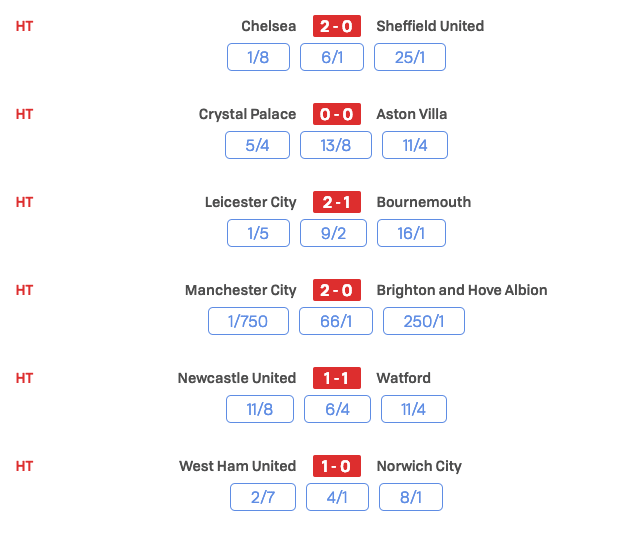Select 13/8 draw odds for Crystal Palace game
The width and height of the screenshot is (637, 537).
(x=335, y=145)
